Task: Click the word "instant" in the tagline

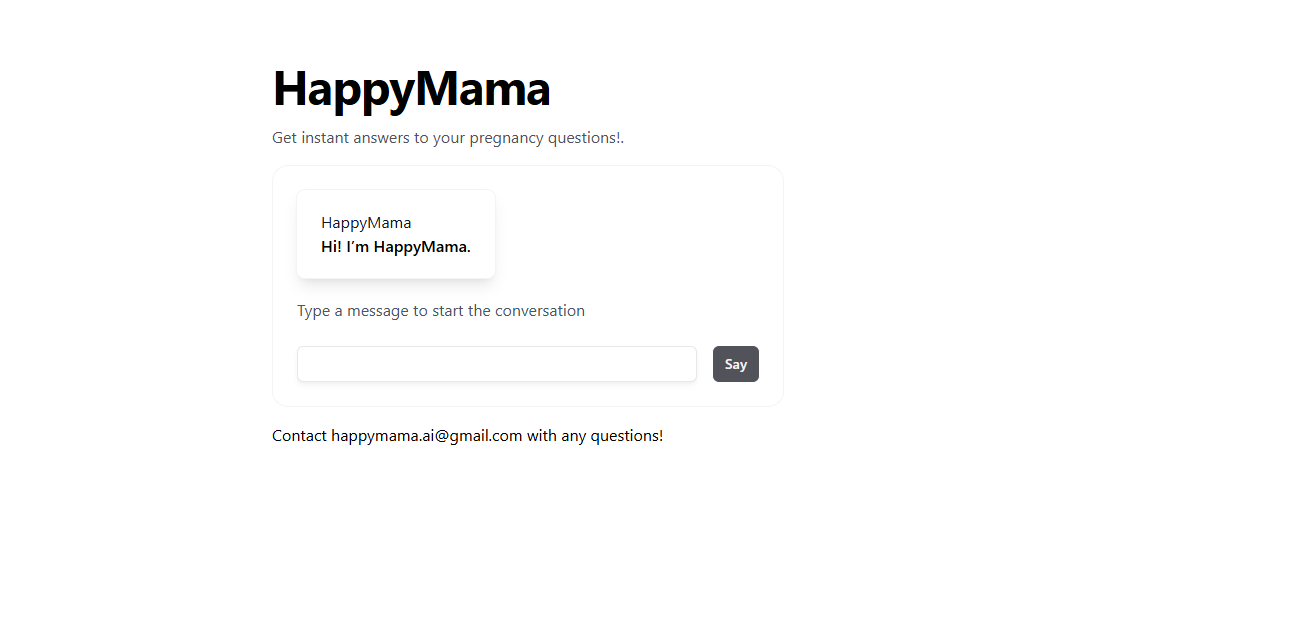Action: pos(324,138)
